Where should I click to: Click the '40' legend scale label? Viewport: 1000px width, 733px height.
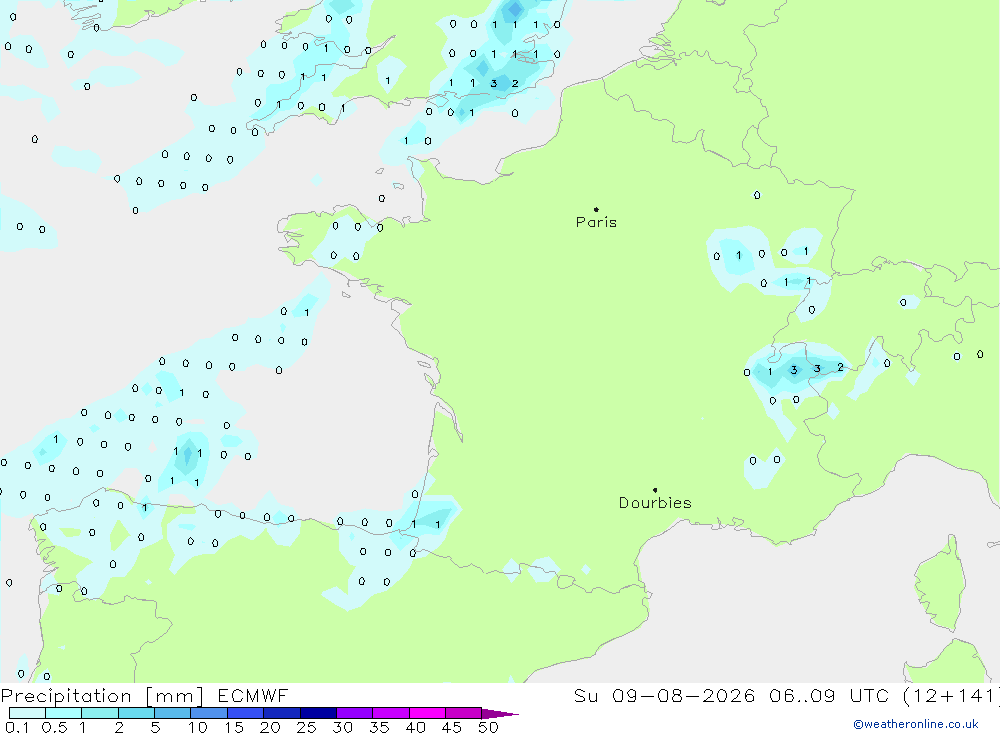point(416,727)
